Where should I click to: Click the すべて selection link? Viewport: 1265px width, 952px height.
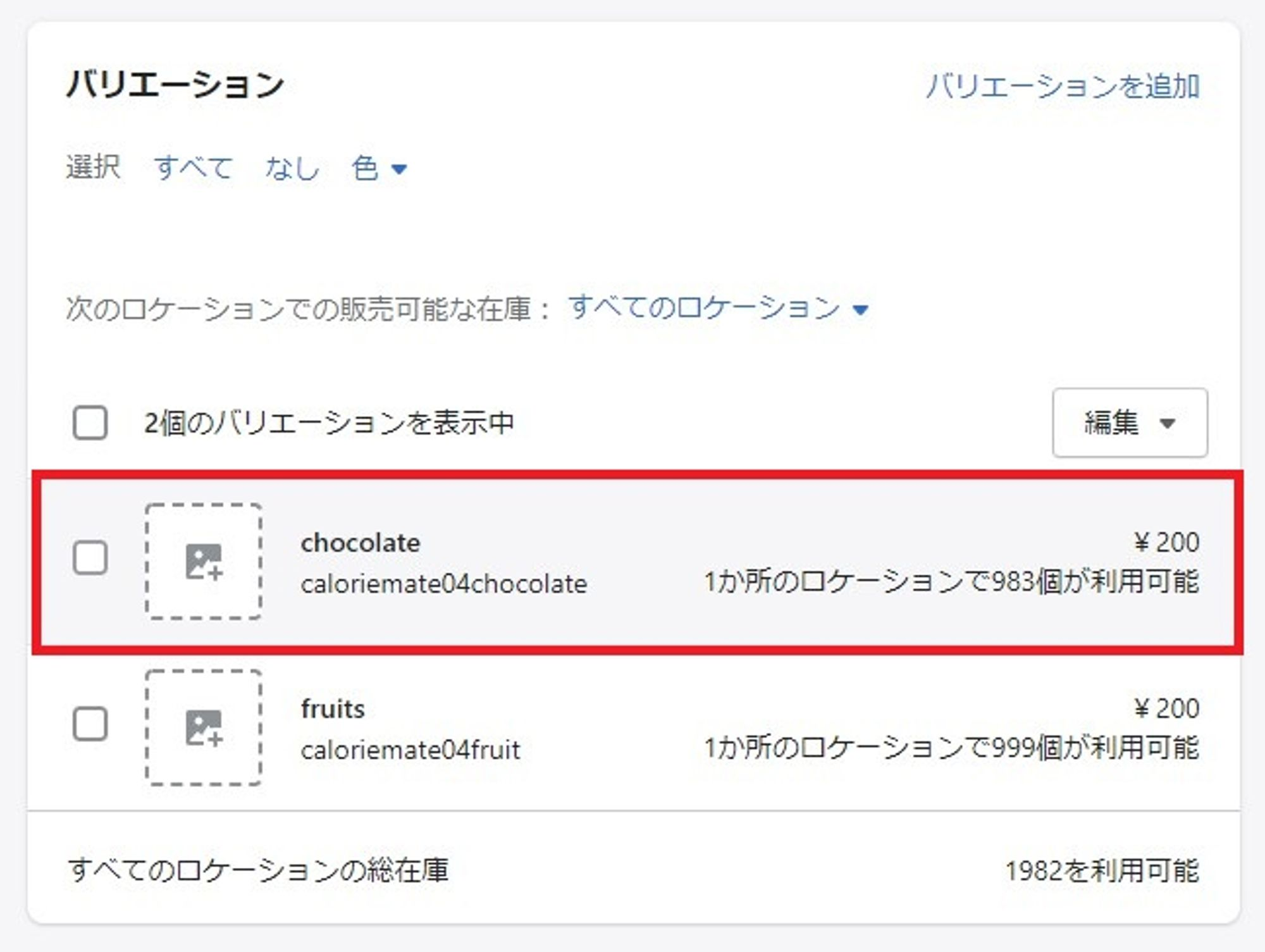[x=194, y=168]
